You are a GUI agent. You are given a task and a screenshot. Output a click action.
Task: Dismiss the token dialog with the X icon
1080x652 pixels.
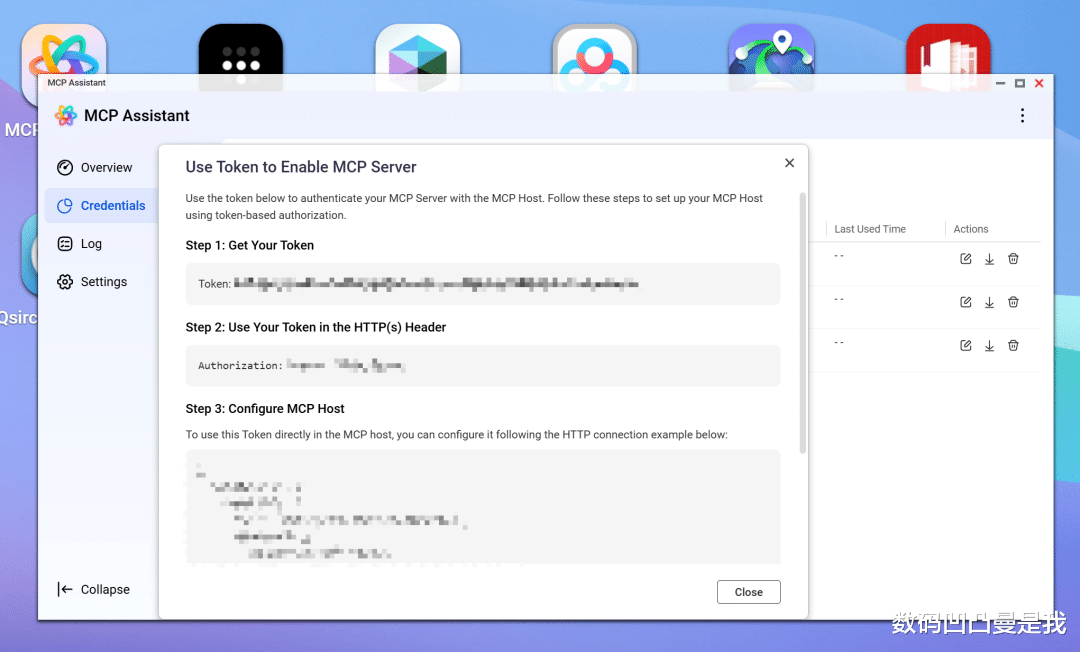pyautogui.click(x=789, y=162)
